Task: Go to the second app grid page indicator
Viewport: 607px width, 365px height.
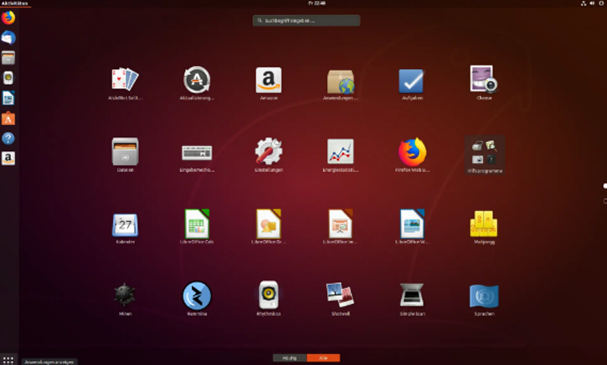Action: pyautogui.click(x=605, y=200)
